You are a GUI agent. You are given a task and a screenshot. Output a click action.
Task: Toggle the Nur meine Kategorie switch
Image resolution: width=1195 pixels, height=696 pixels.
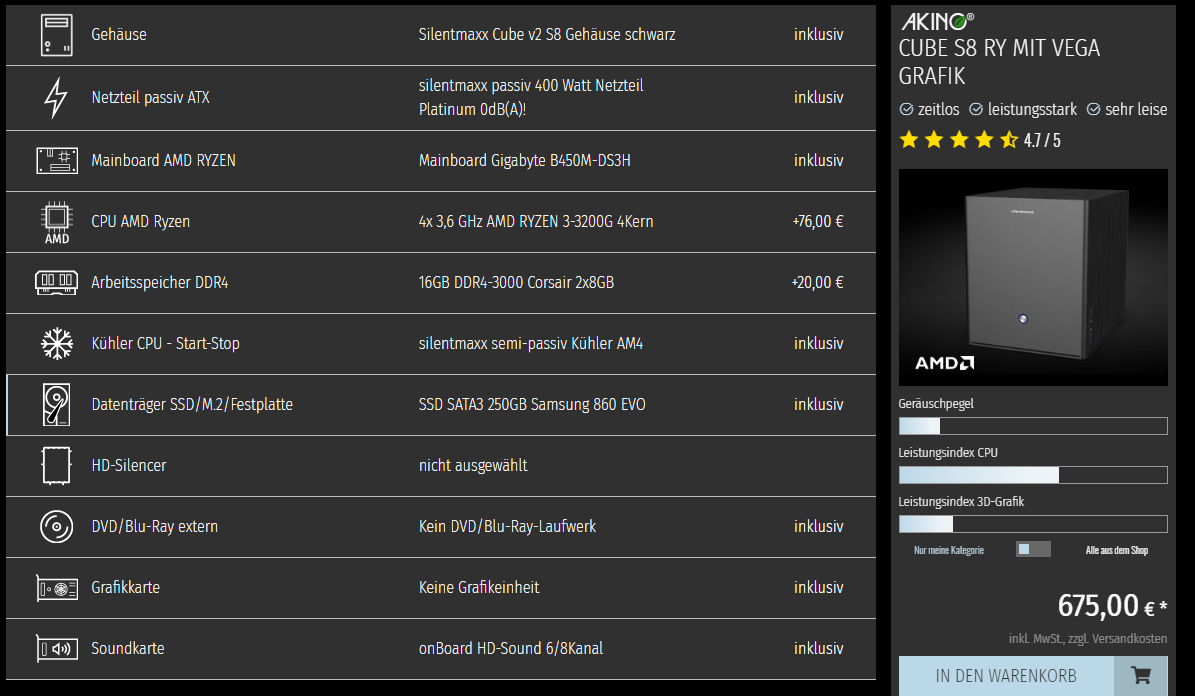[x=1033, y=550]
